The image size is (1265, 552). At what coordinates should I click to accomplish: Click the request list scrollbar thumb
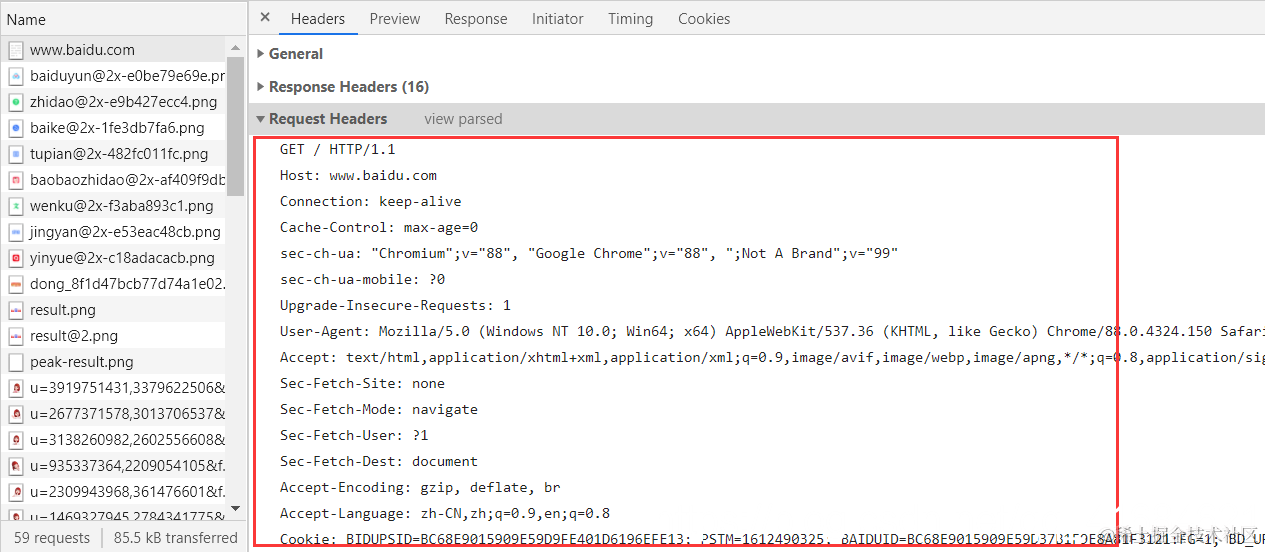236,125
